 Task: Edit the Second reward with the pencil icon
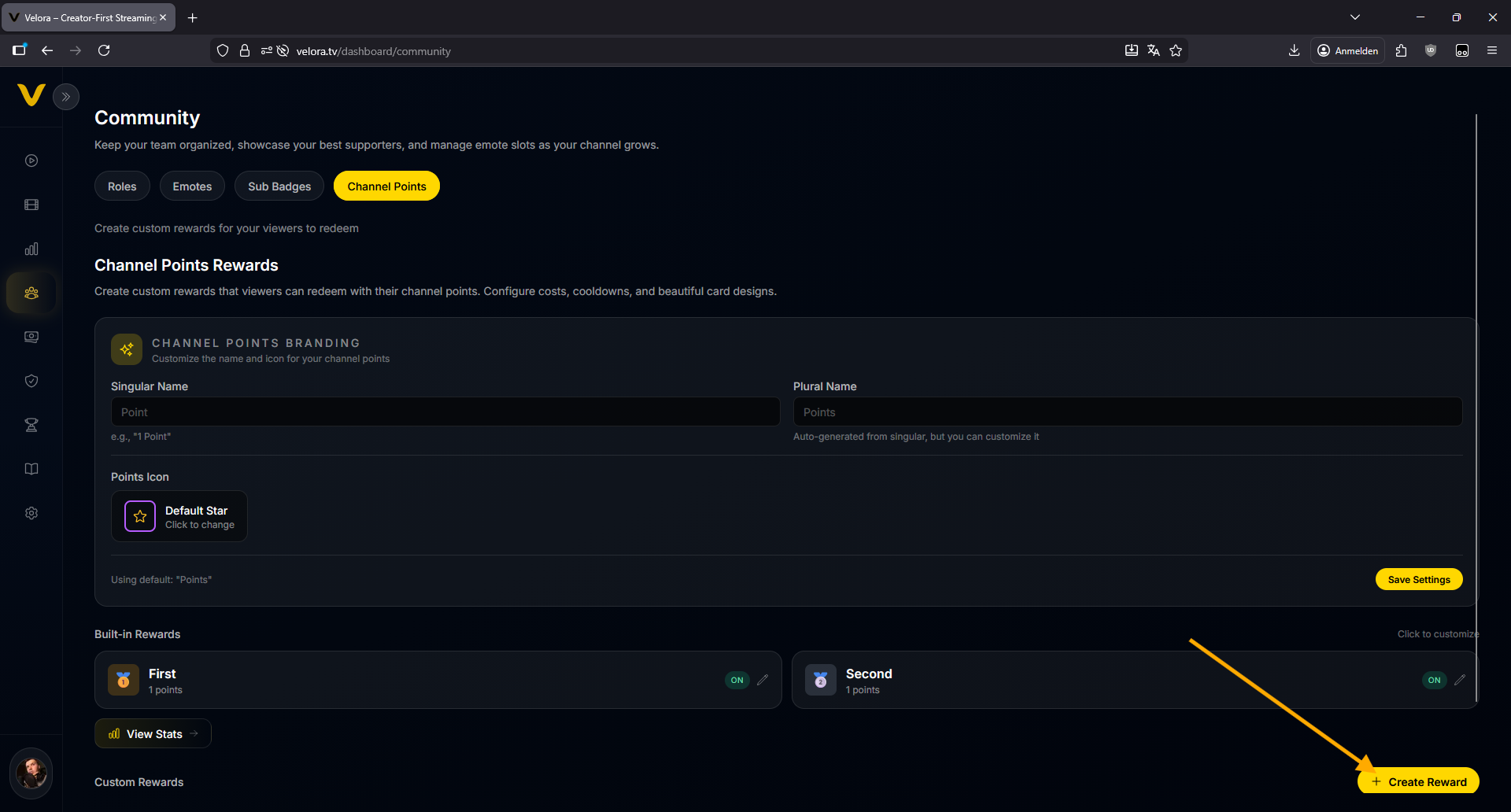[x=1460, y=680]
